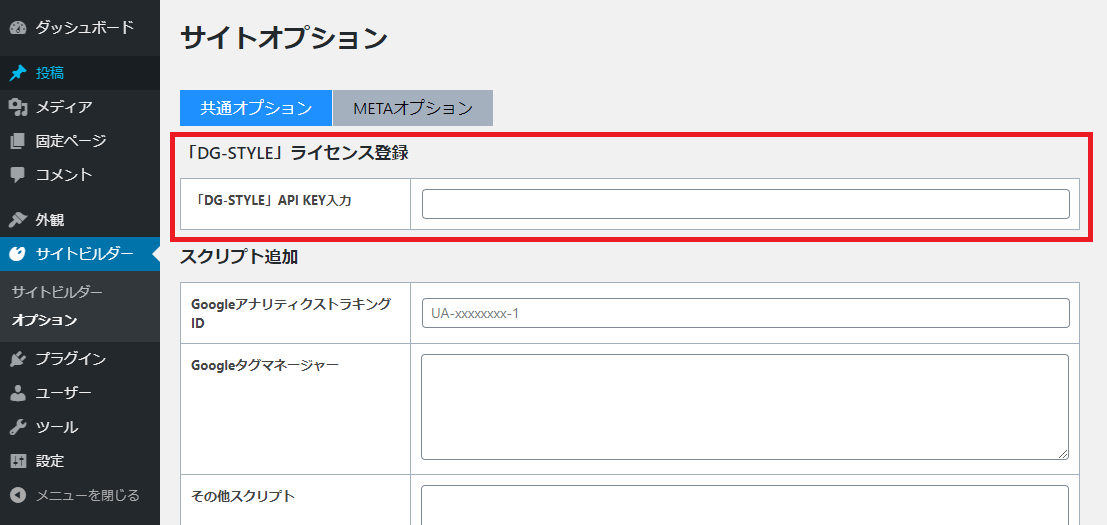Screen dimensions: 1107x525
Task: Select the 共通オプション tab
Action: (x=255, y=108)
